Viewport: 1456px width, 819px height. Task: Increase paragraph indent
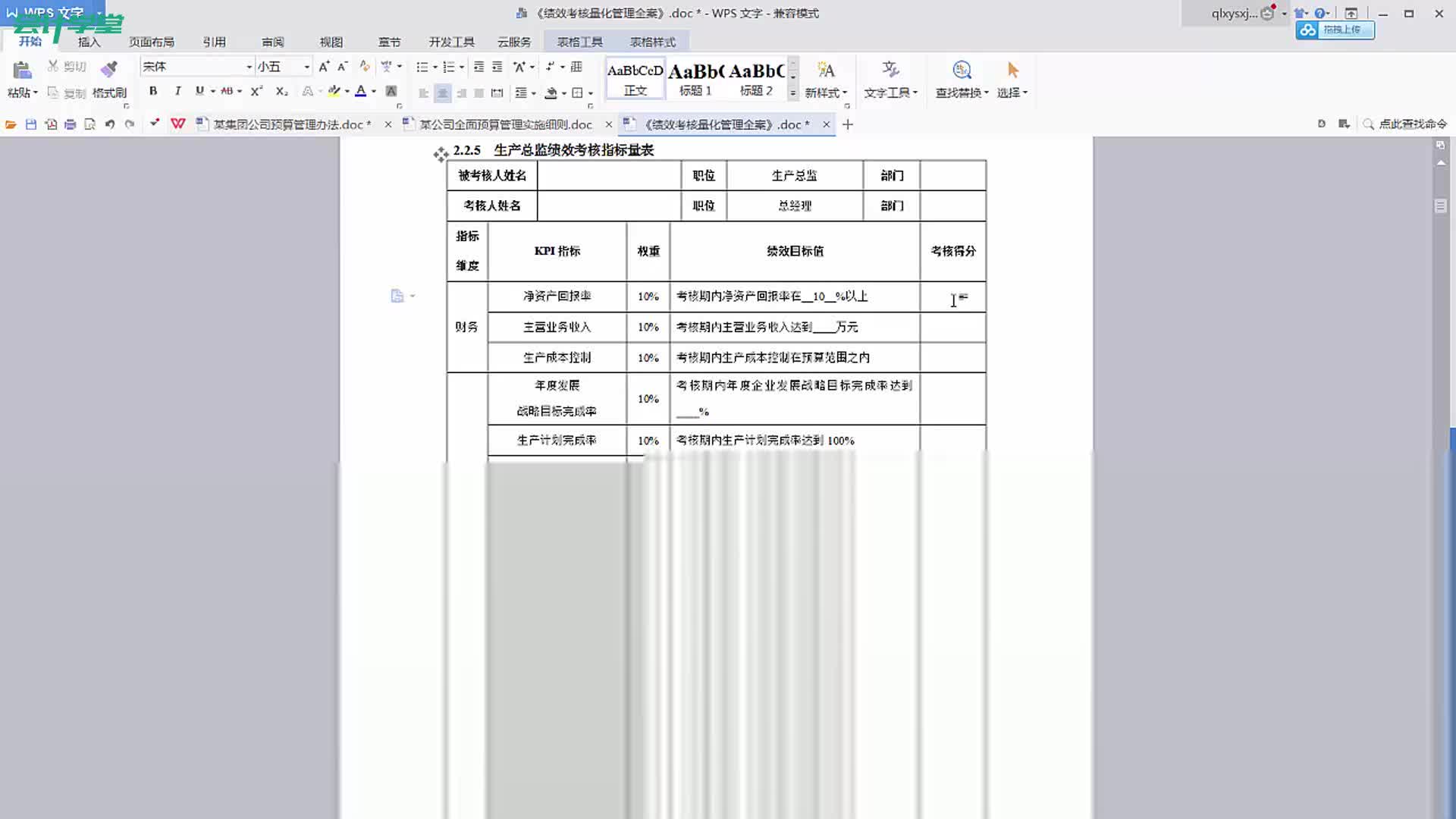tap(497, 67)
